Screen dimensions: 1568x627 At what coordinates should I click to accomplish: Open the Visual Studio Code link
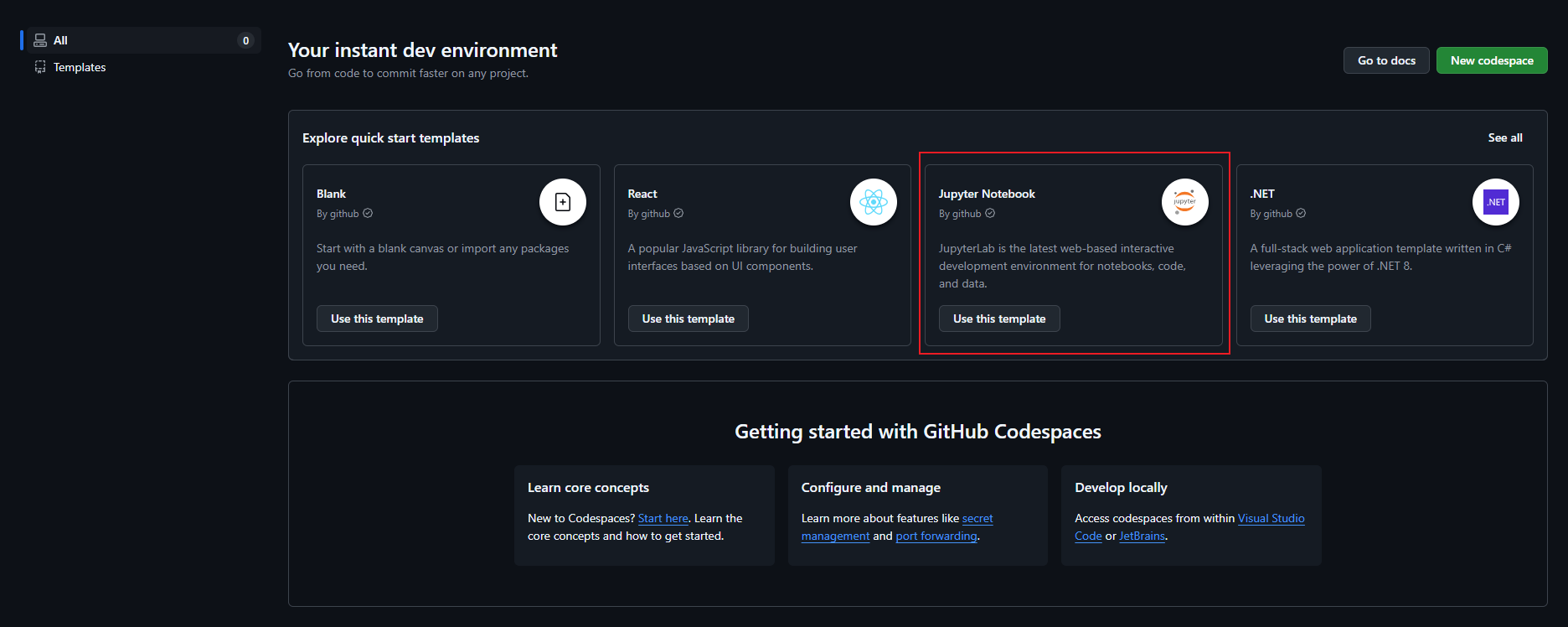[x=1189, y=527]
